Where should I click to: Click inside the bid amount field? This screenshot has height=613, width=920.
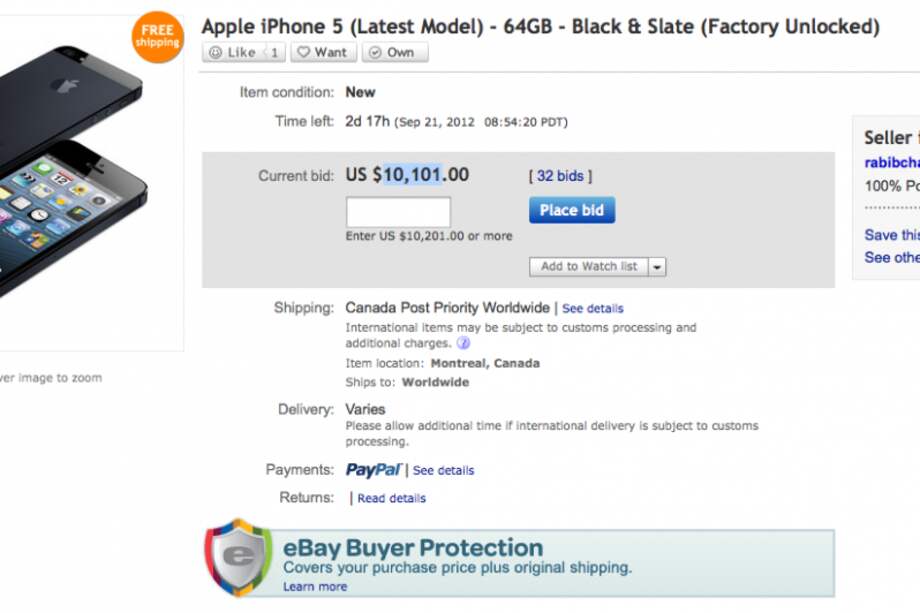(399, 210)
